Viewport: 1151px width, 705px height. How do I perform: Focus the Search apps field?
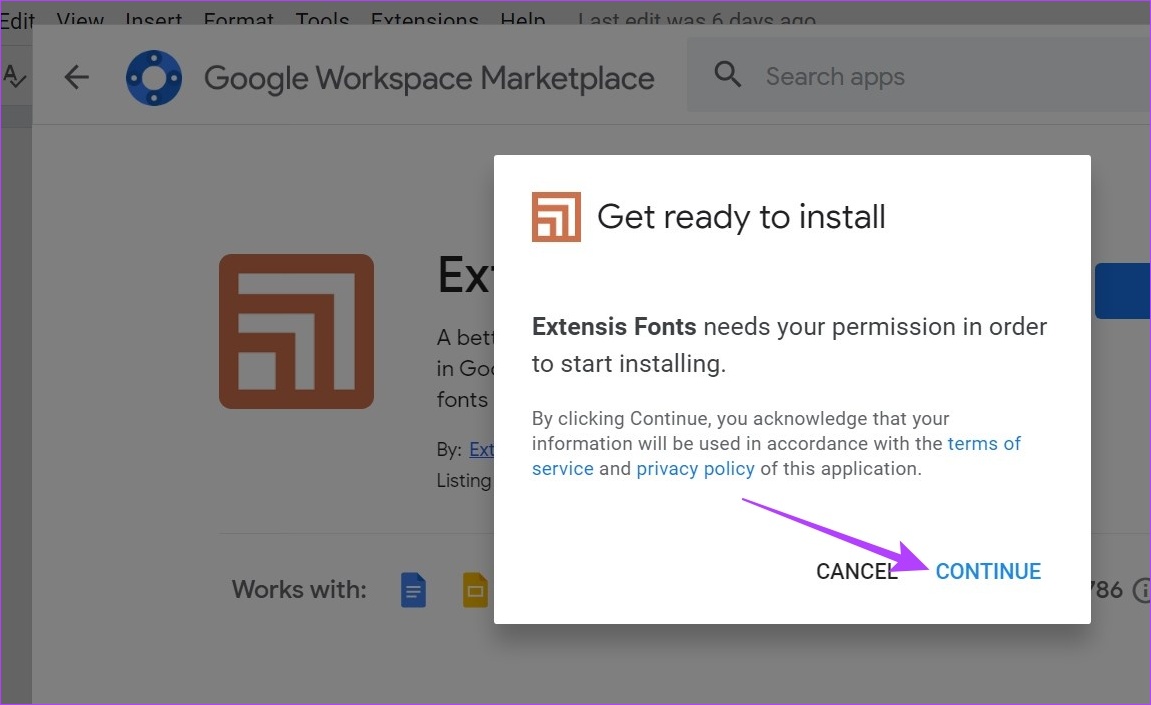[x=918, y=76]
